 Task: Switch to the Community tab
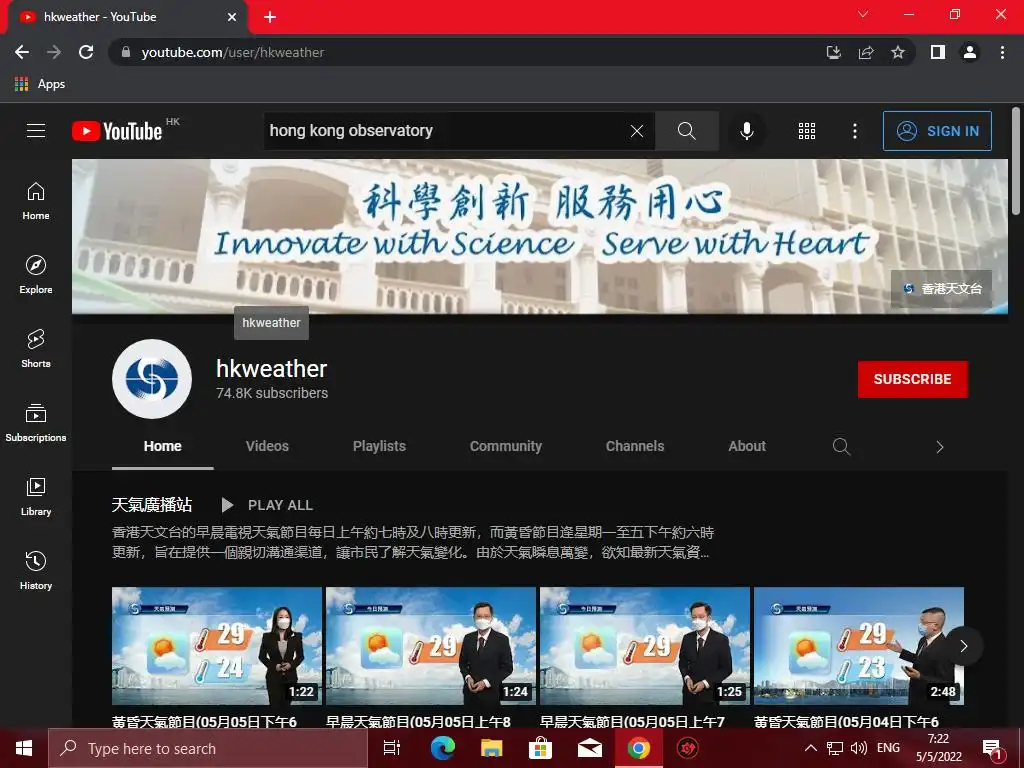click(x=506, y=446)
